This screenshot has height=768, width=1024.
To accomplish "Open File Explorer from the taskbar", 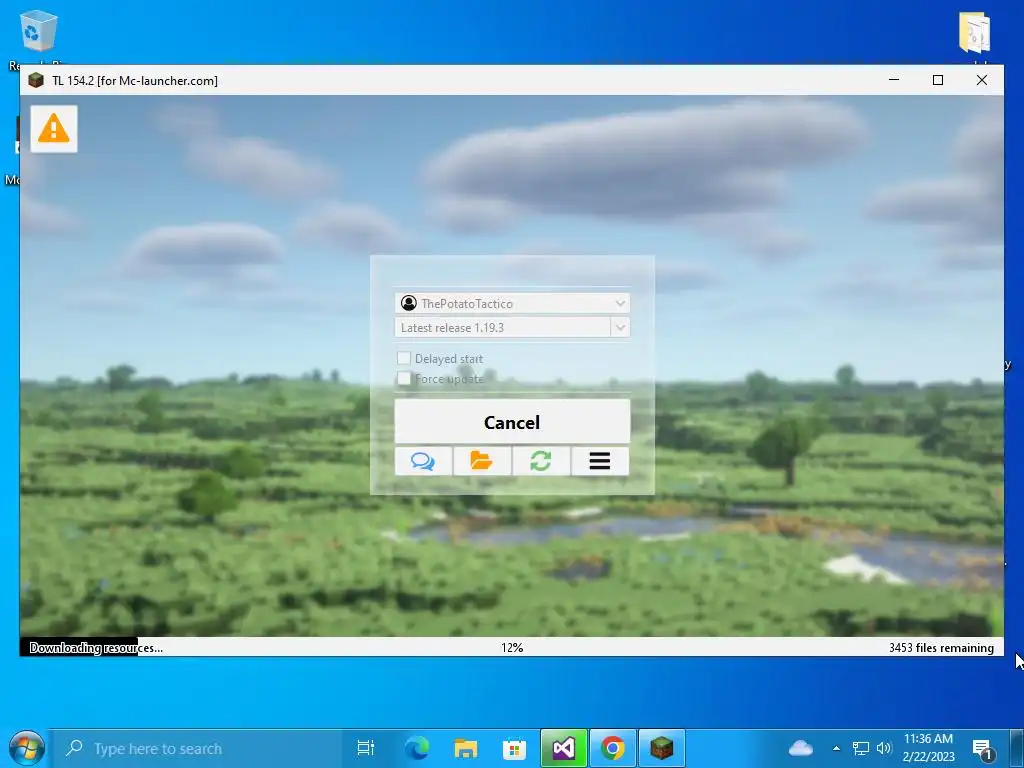I will point(466,748).
